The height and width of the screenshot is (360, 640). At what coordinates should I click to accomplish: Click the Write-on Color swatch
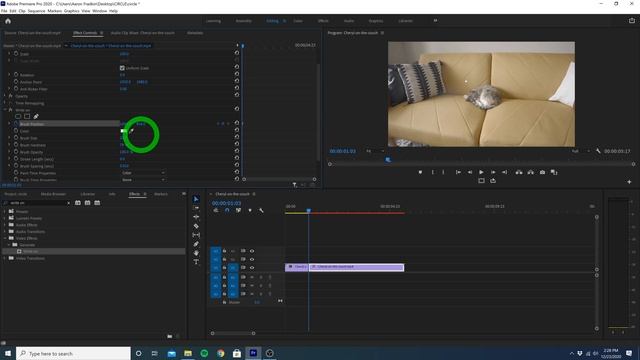tap(124, 131)
